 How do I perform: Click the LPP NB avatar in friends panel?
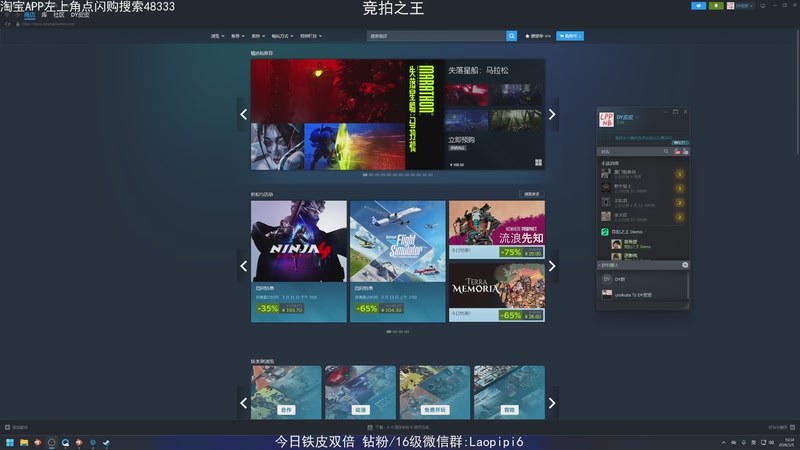(x=606, y=119)
